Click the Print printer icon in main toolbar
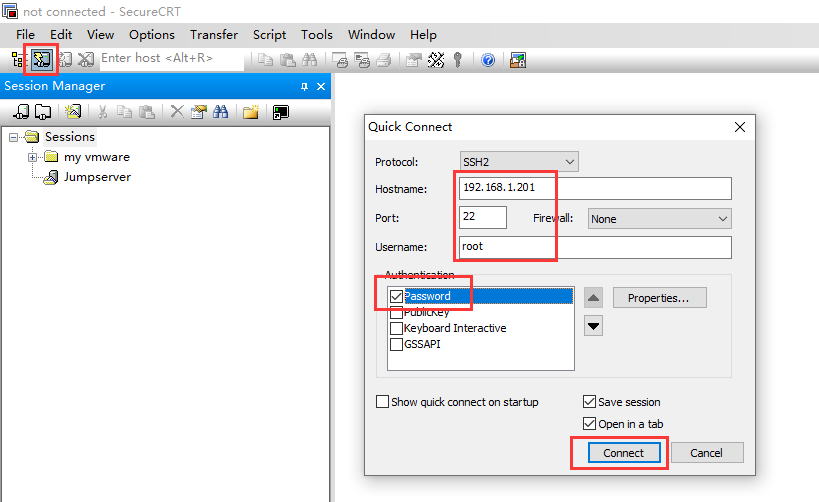This screenshot has width=819, height=502. pyautogui.click(x=384, y=60)
